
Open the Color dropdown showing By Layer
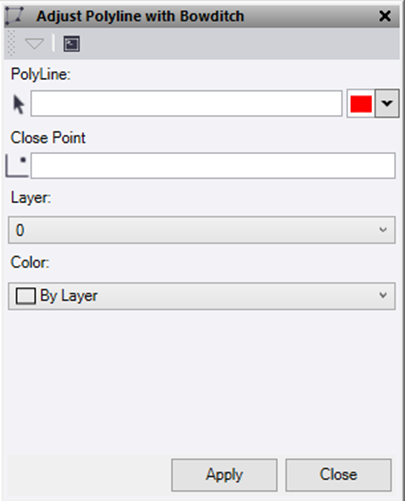point(202,296)
